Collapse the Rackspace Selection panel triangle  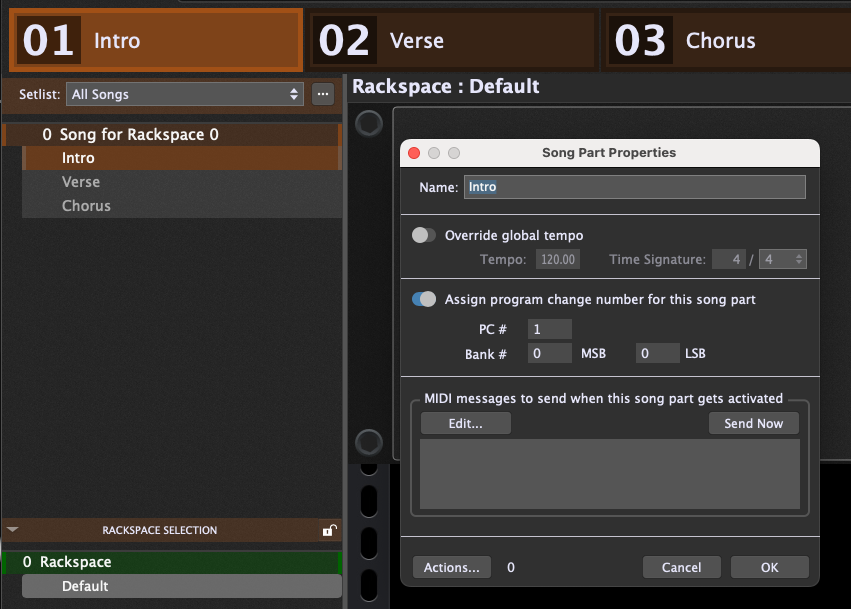[12, 530]
